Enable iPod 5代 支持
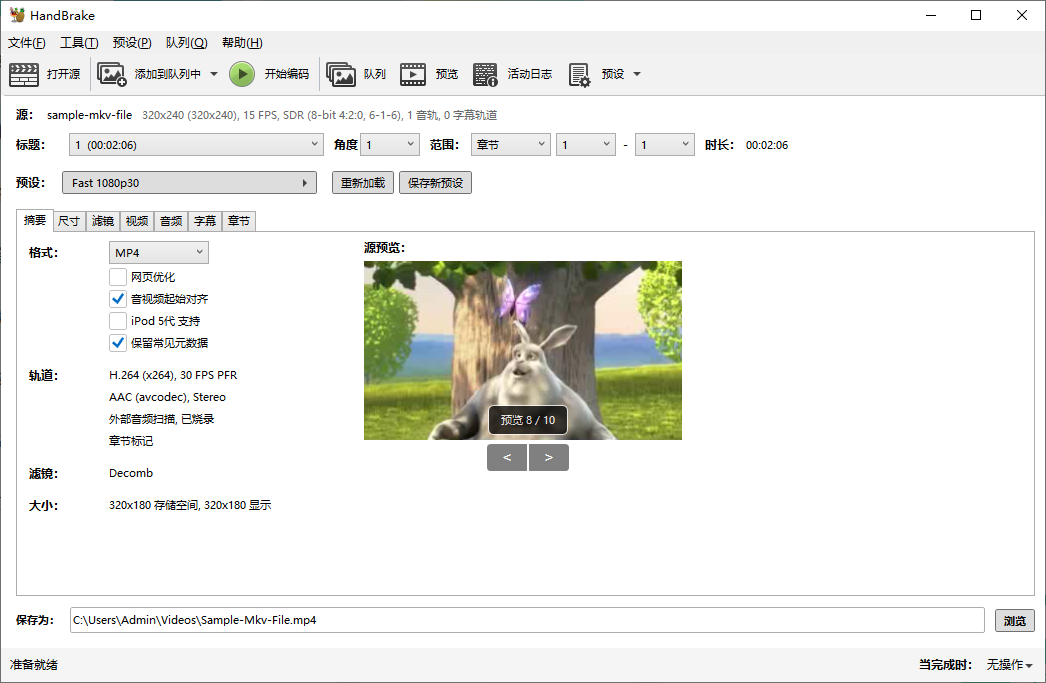The height and width of the screenshot is (683, 1046). click(118, 320)
